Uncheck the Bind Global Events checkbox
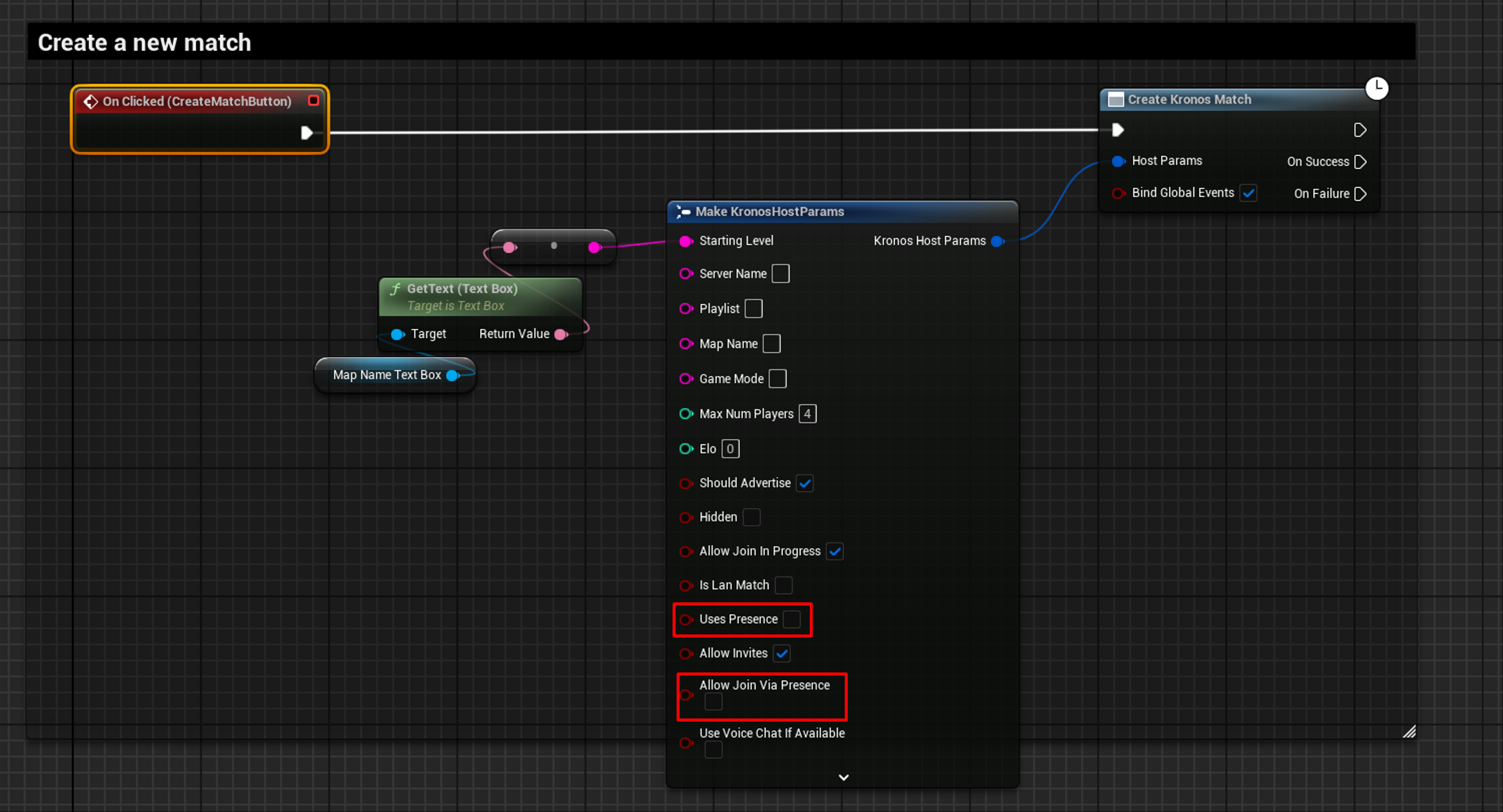 coord(1248,193)
